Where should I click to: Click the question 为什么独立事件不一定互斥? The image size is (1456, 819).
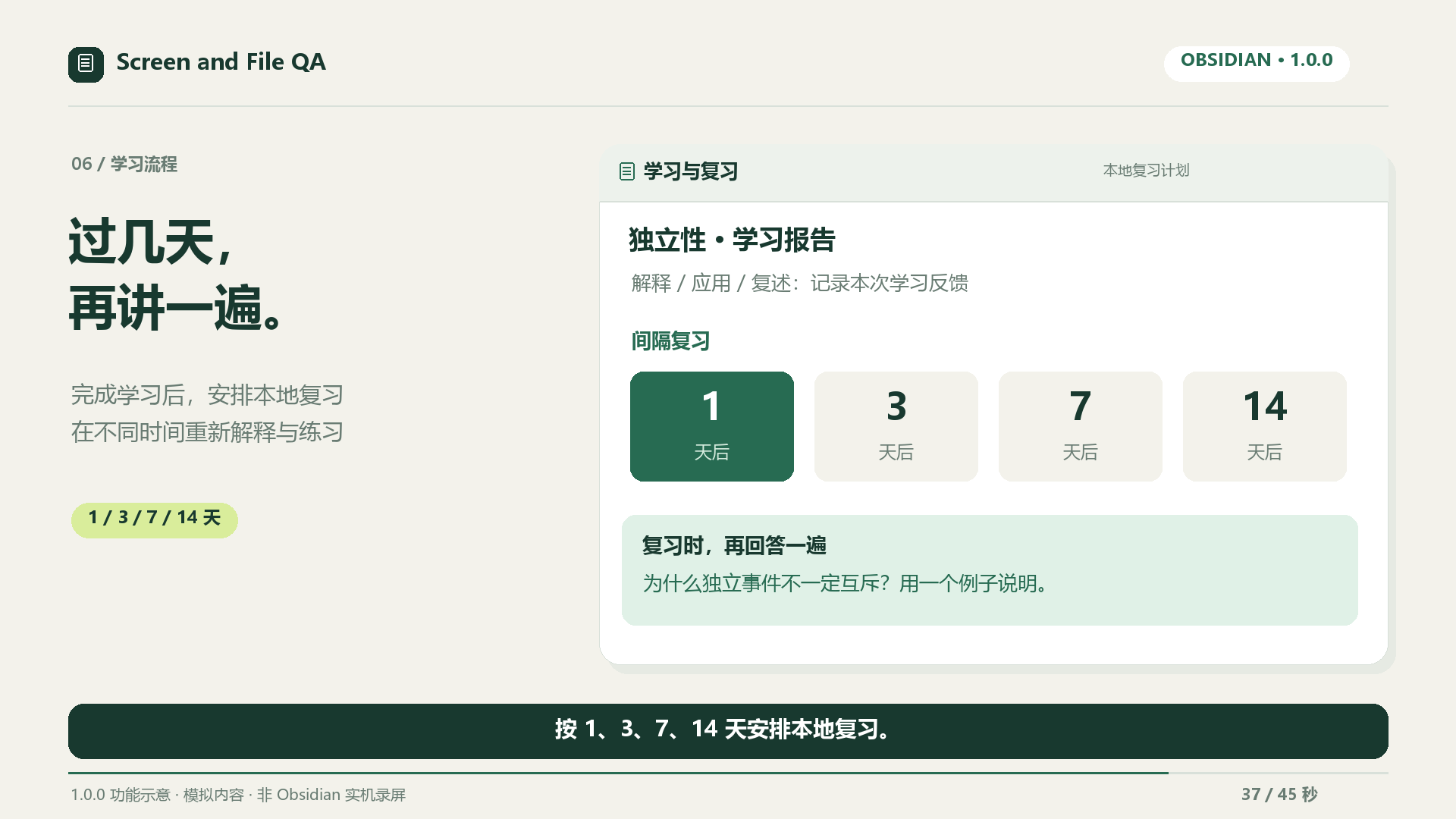coord(845,584)
